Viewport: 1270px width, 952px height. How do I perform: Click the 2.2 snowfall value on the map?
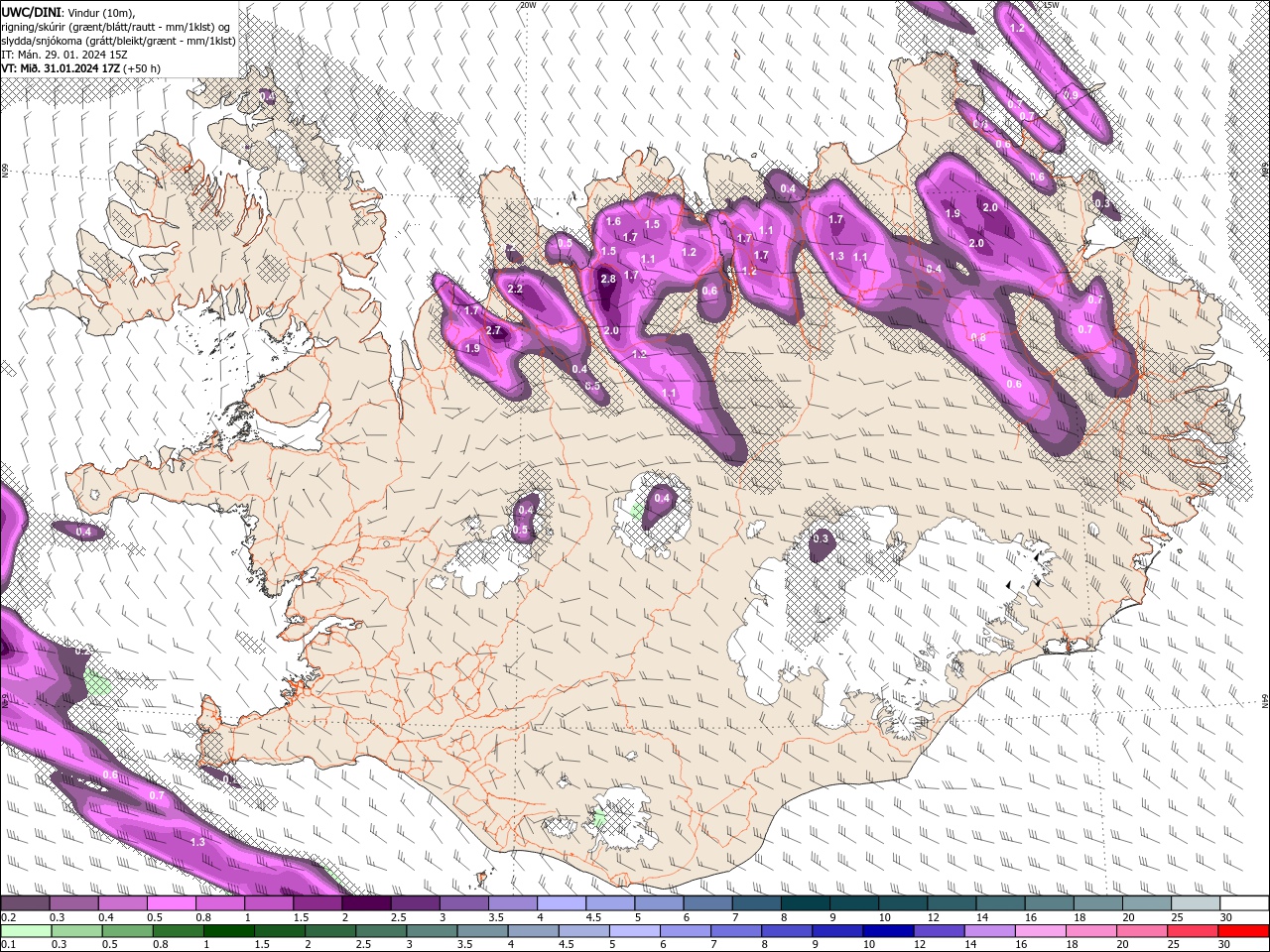[515, 289]
